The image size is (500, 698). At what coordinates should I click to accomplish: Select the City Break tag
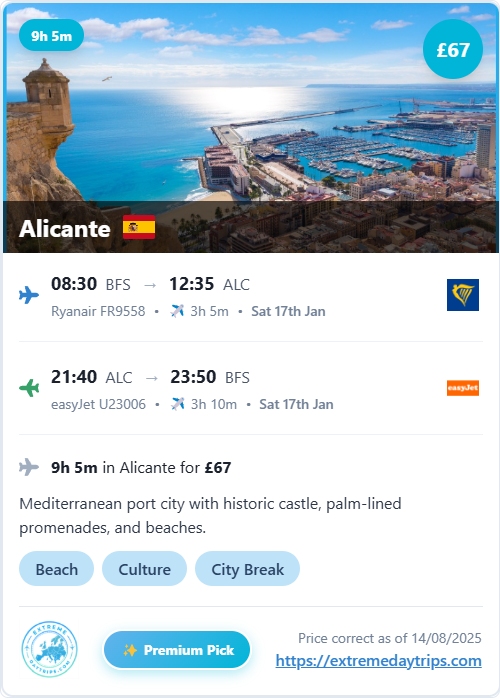[x=248, y=569]
